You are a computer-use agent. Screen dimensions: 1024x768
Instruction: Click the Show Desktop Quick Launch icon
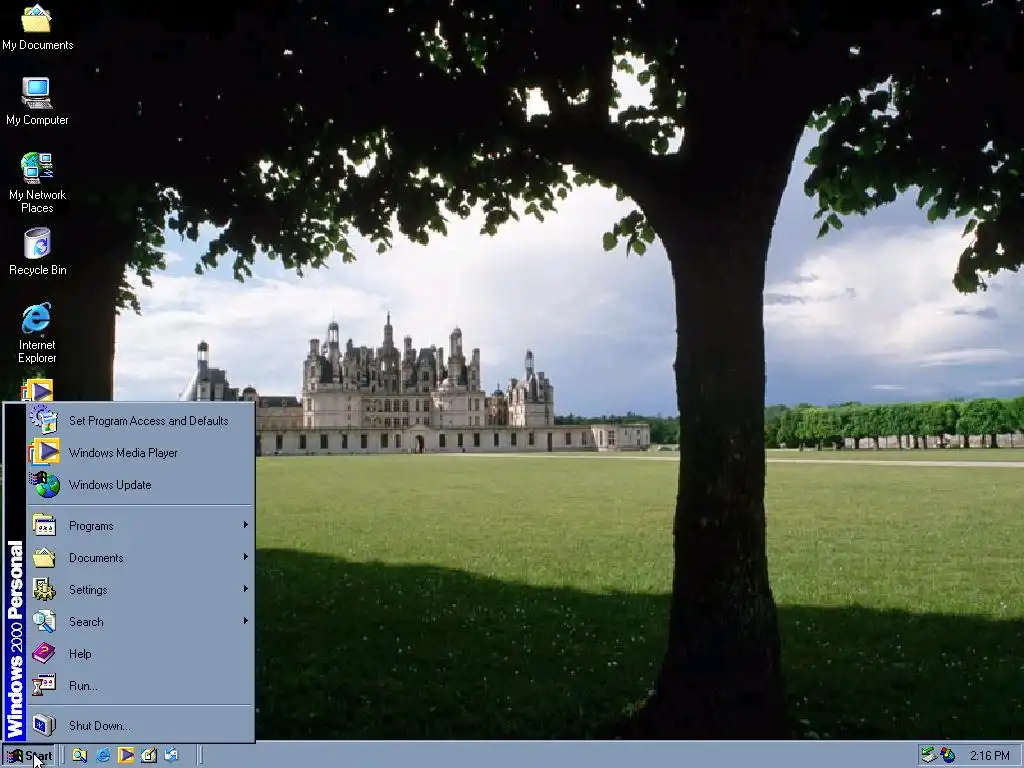tap(148, 756)
